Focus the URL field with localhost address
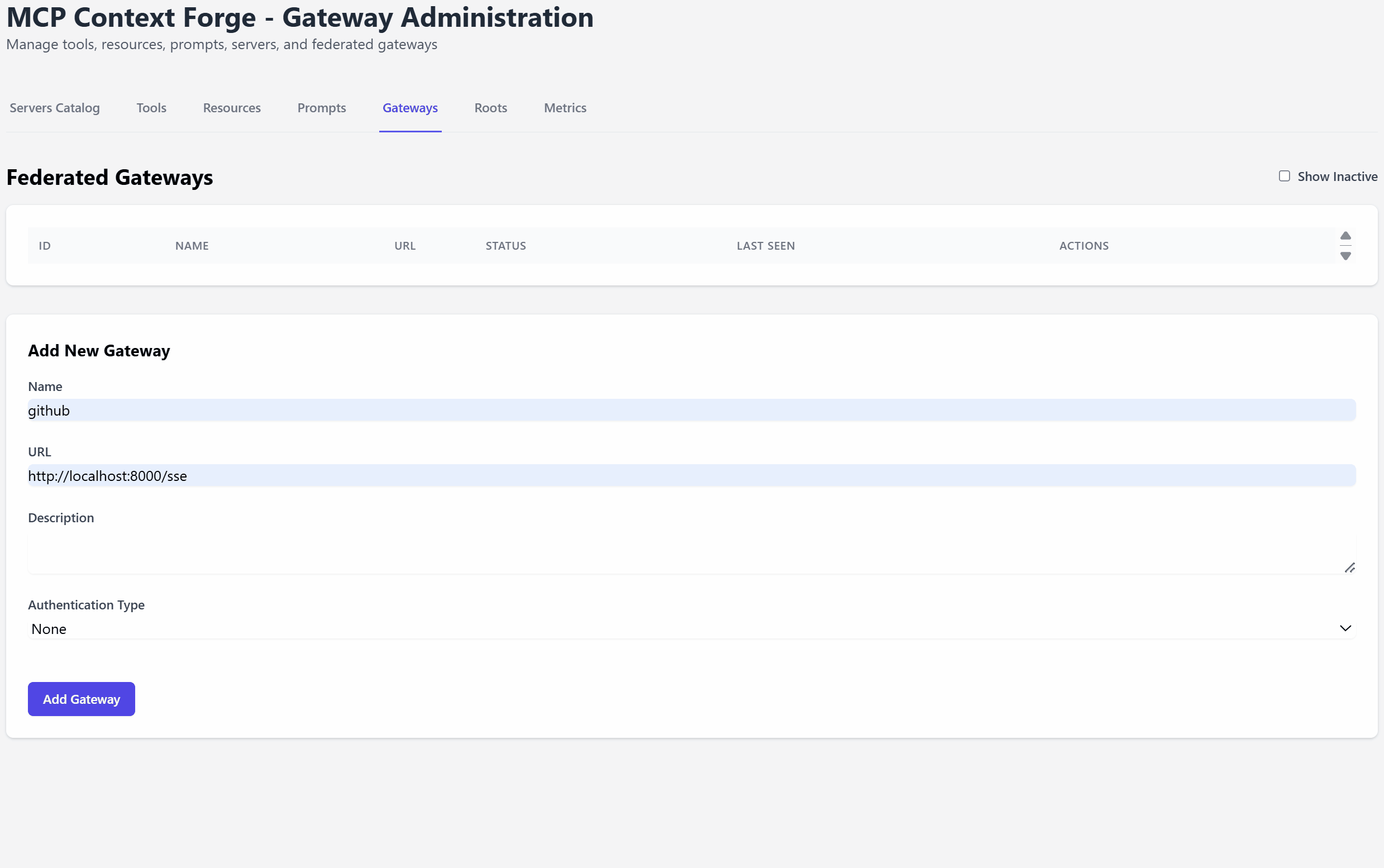Image resolution: width=1384 pixels, height=868 pixels. pos(691,476)
